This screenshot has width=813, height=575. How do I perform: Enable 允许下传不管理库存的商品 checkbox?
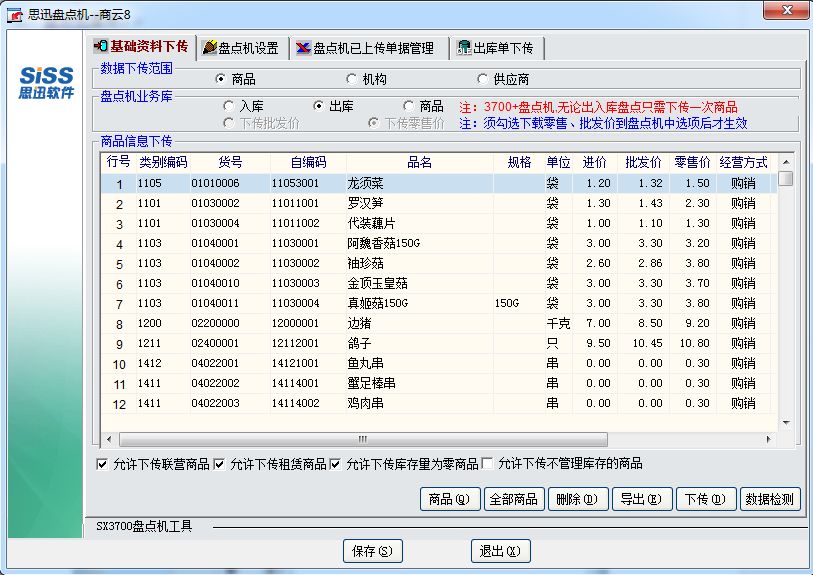pos(488,464)
